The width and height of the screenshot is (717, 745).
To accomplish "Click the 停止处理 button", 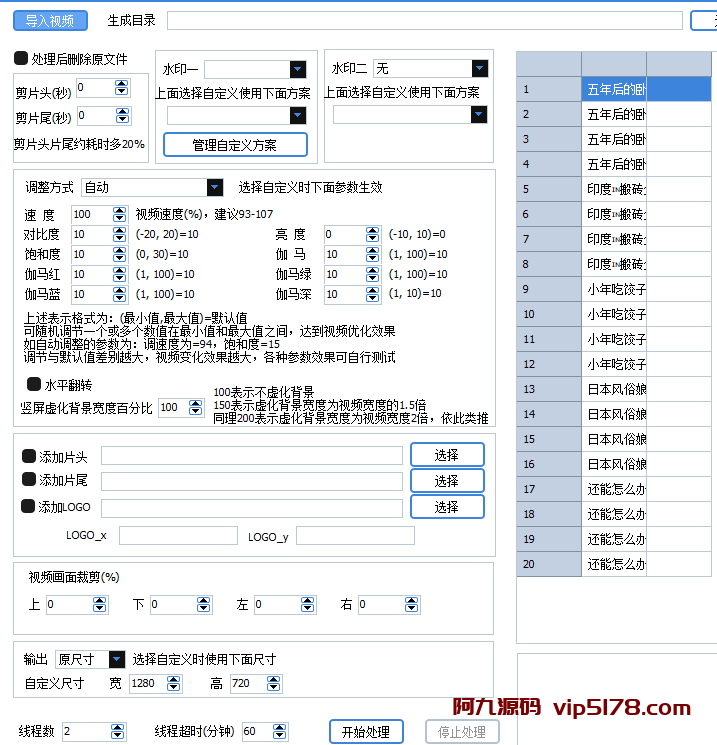I will click(x=462, y=732).
